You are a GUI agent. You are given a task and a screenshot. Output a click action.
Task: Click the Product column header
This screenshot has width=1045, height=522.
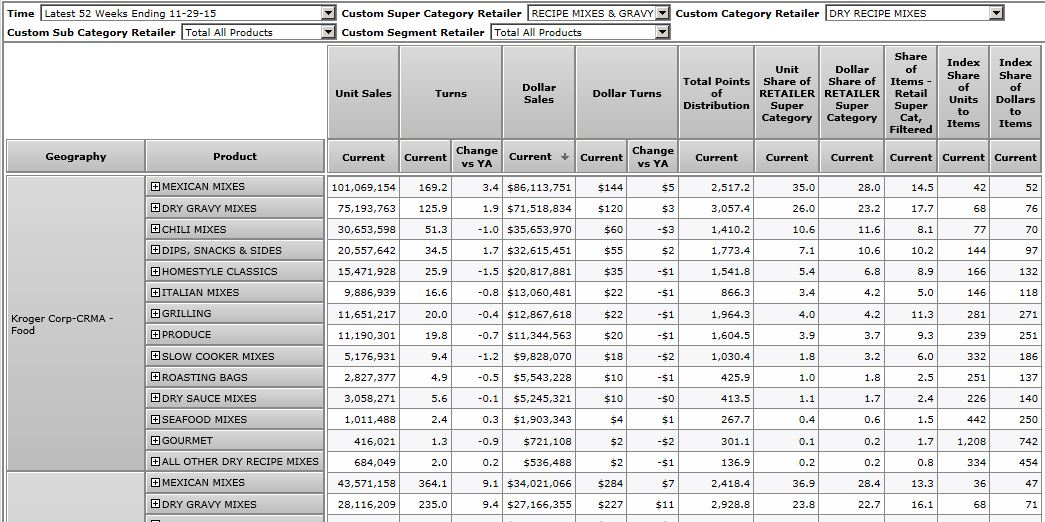(235, 157)
